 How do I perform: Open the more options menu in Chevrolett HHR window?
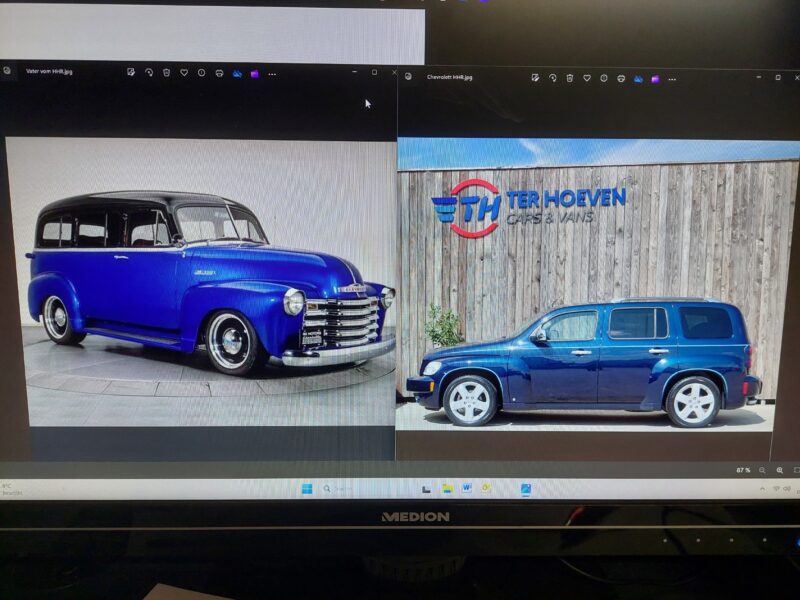pyautogui.click(x=672, y=80)
